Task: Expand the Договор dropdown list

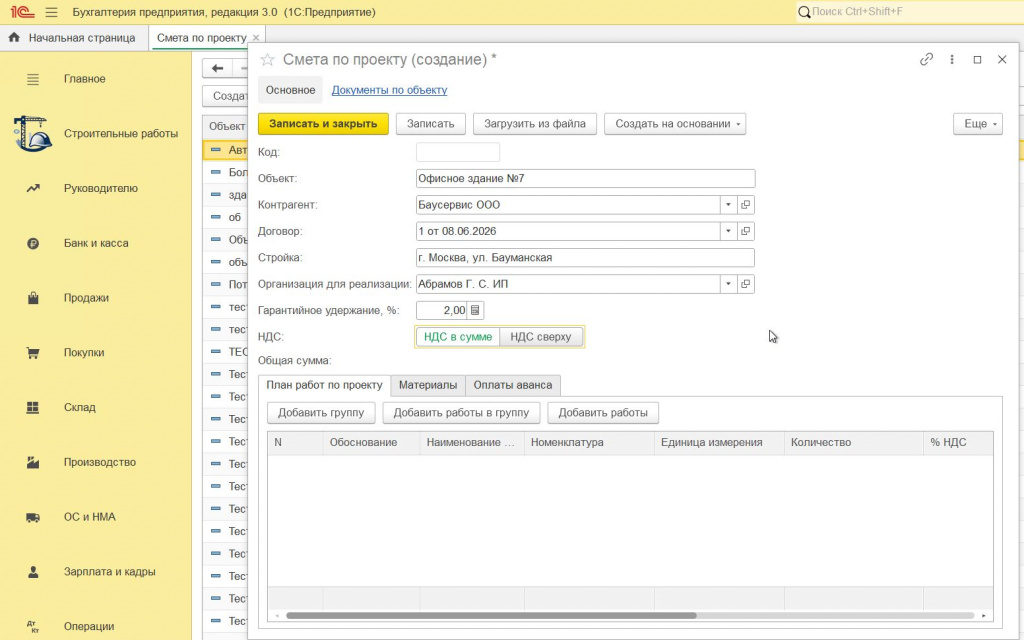Action: [x=728, y=231]
